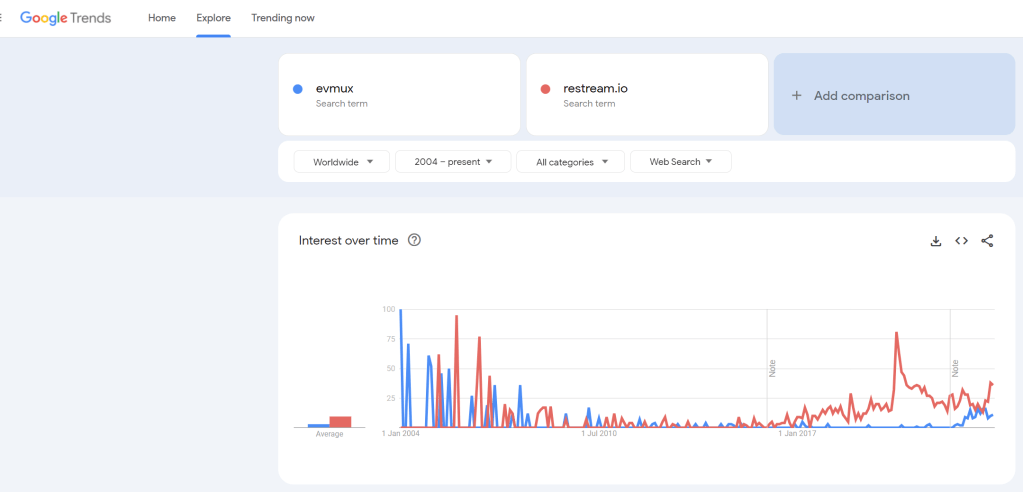Click the 'Interest over time' heading

tap(348, 240)
